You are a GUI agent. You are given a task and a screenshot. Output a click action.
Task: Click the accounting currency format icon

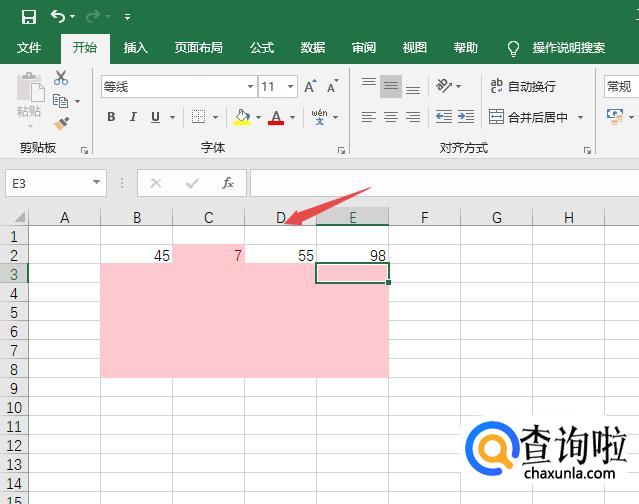[x=615, y=117]
